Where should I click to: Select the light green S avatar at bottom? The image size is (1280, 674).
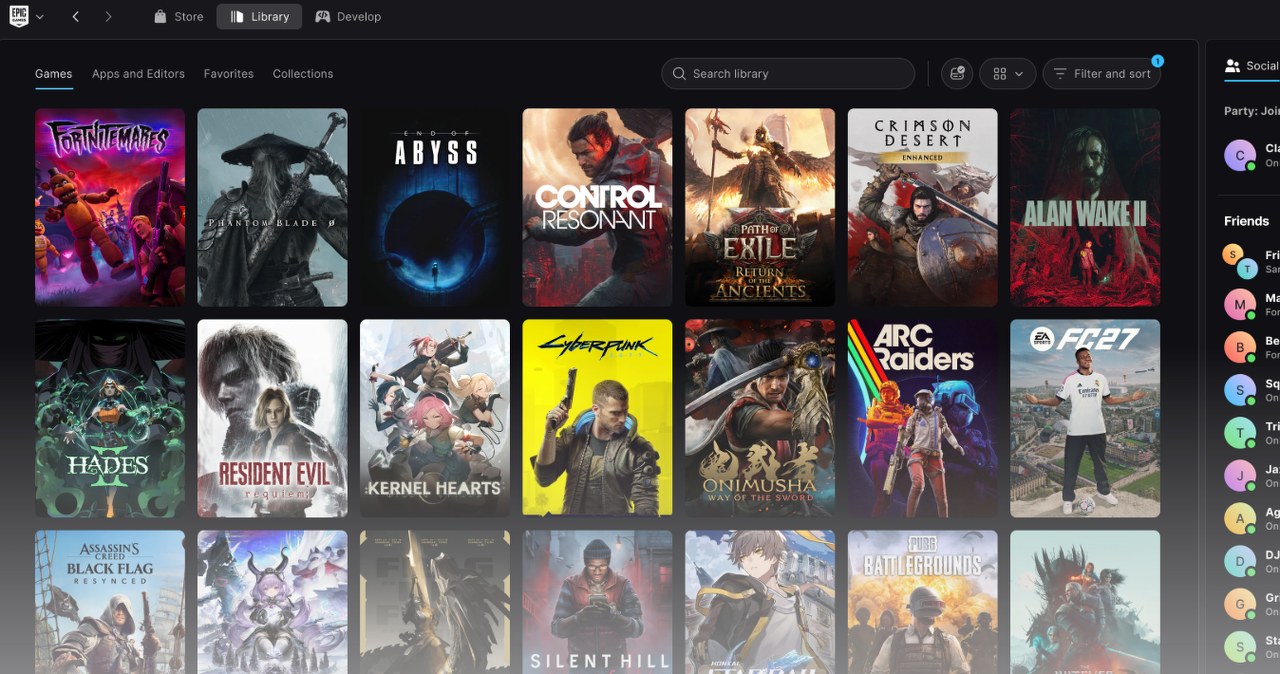(x=1241, y=647)
